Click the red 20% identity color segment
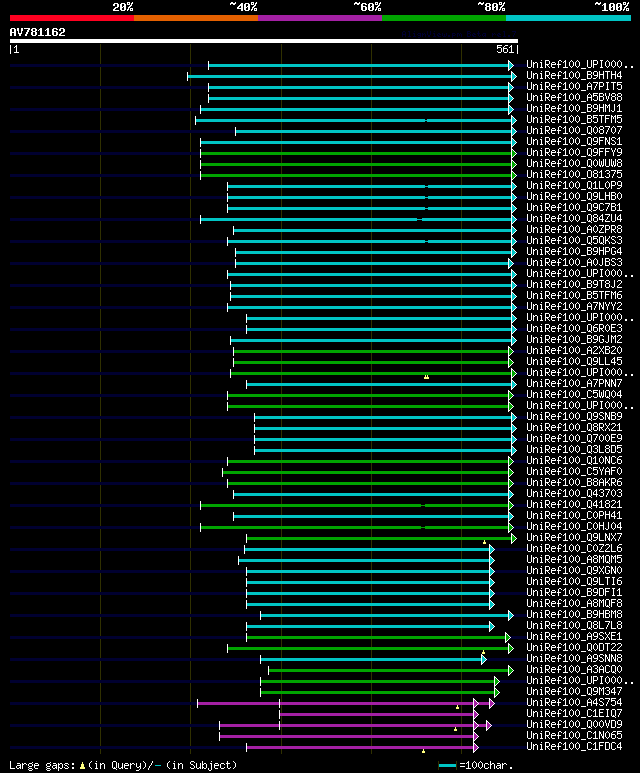 pos(71,18)
